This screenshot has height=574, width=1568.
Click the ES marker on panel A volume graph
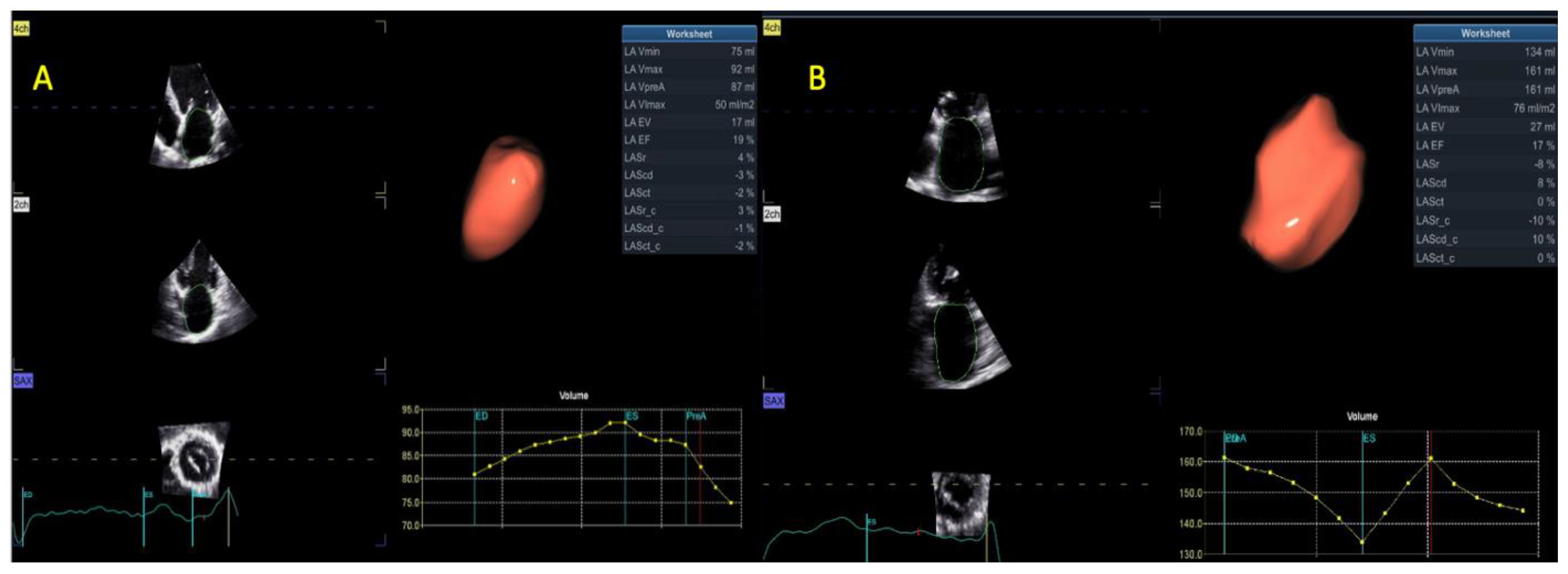pos(631,416)
